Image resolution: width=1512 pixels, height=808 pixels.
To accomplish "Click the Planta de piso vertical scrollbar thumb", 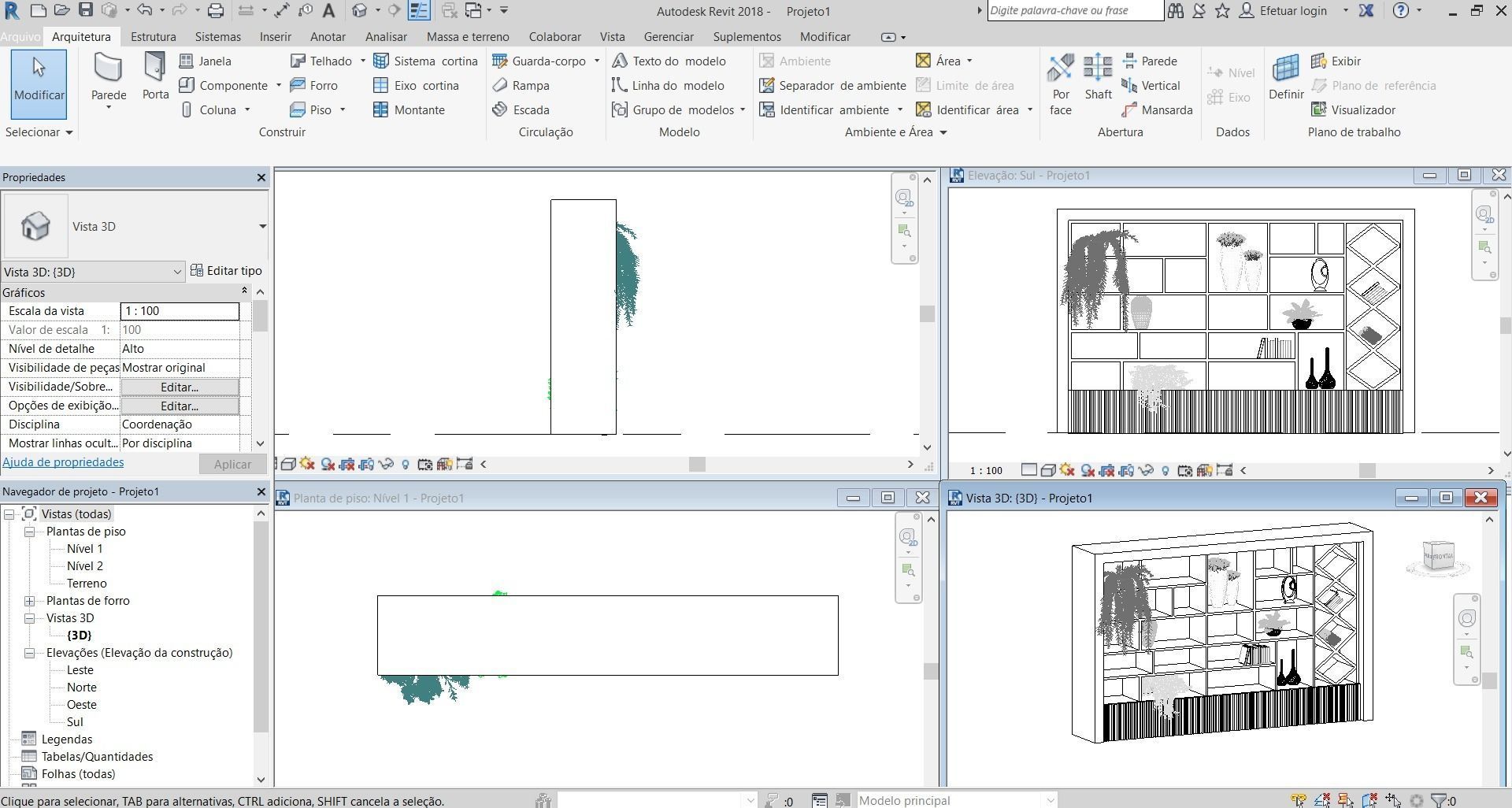I will [x=930, y=671].
